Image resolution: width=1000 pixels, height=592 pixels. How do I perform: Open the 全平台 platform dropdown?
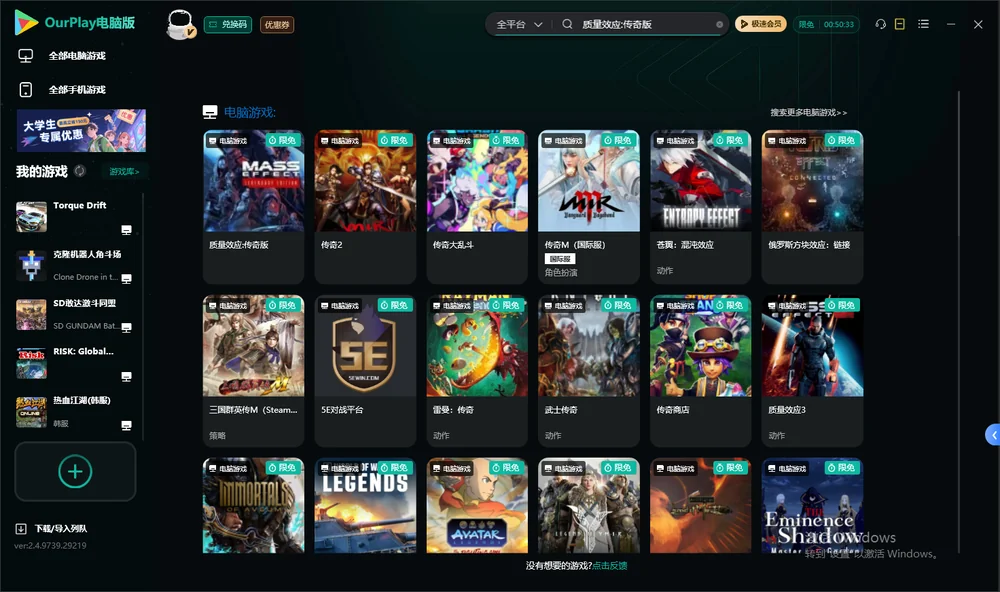[519, 24]
